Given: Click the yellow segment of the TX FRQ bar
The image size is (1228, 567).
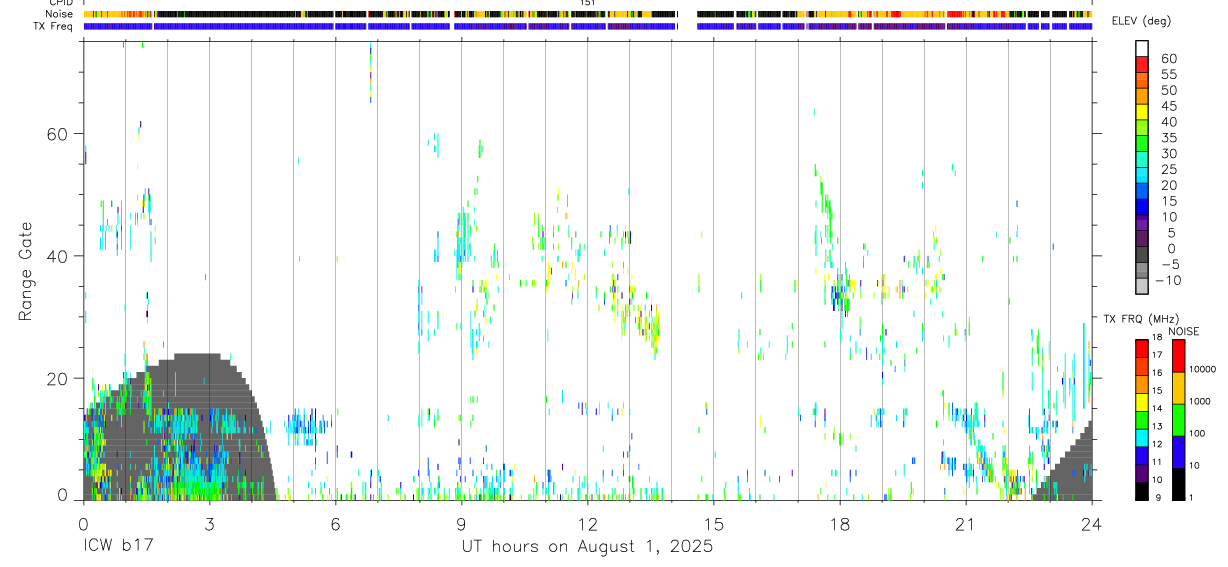Looking at the screenshot, I should point(1142,402).
